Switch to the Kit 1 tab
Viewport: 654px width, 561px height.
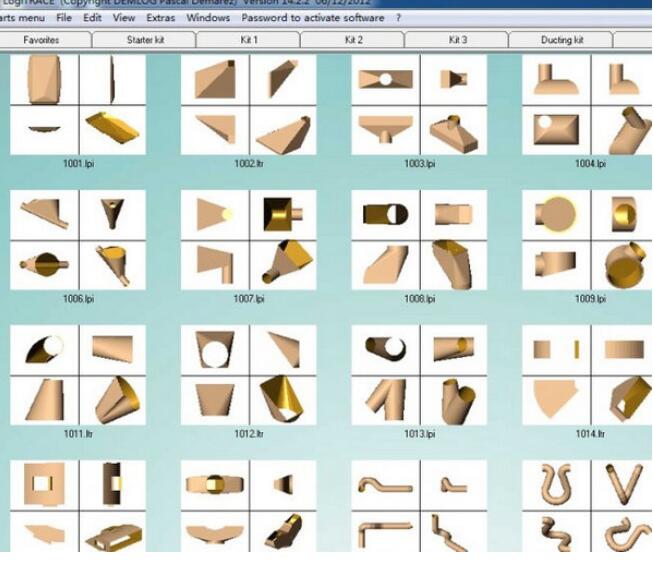(x=249, y=40)
